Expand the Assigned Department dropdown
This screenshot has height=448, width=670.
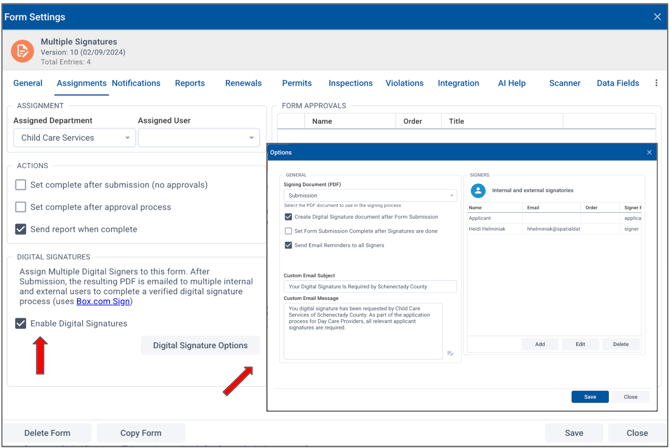tap(74, 138)
